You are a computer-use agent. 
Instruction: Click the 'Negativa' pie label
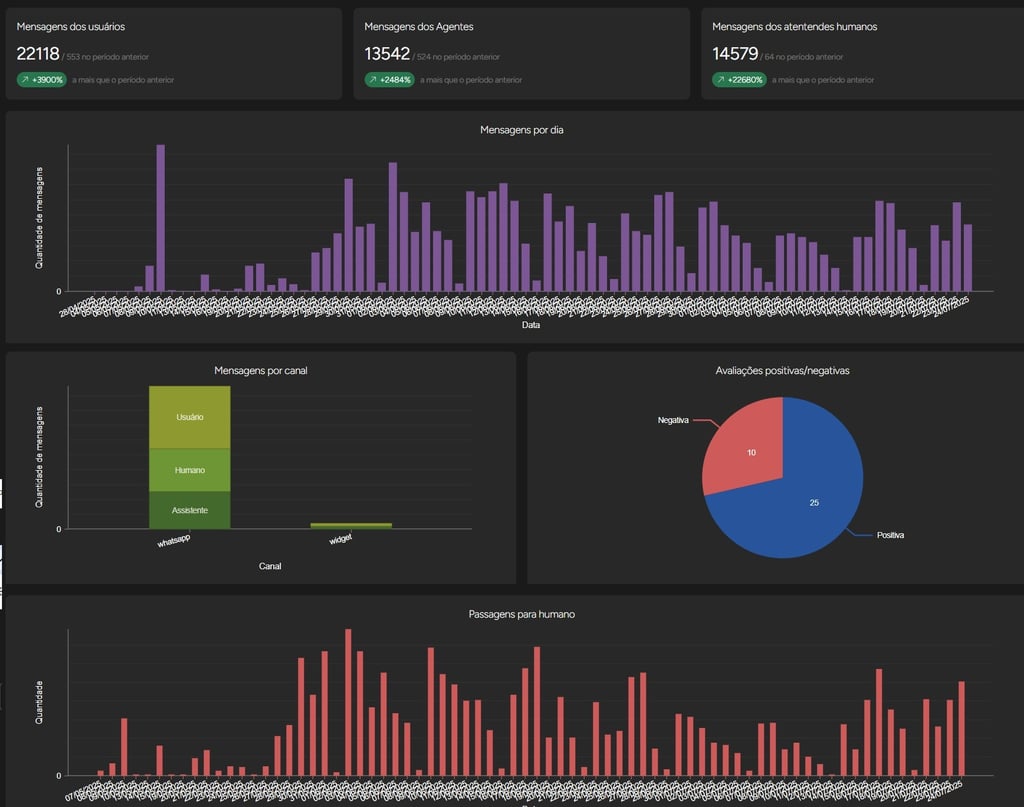673,420
